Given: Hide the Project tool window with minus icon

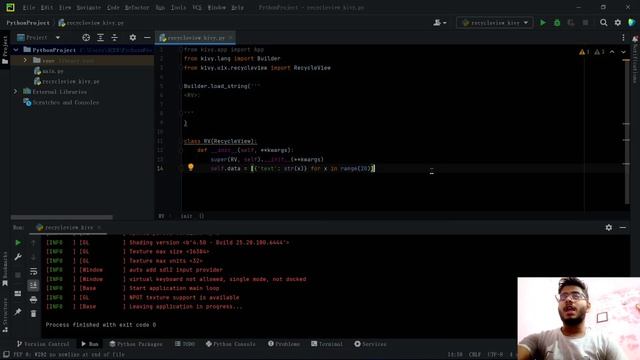Looking at the screenshot, I should click(x=147, y=38).
